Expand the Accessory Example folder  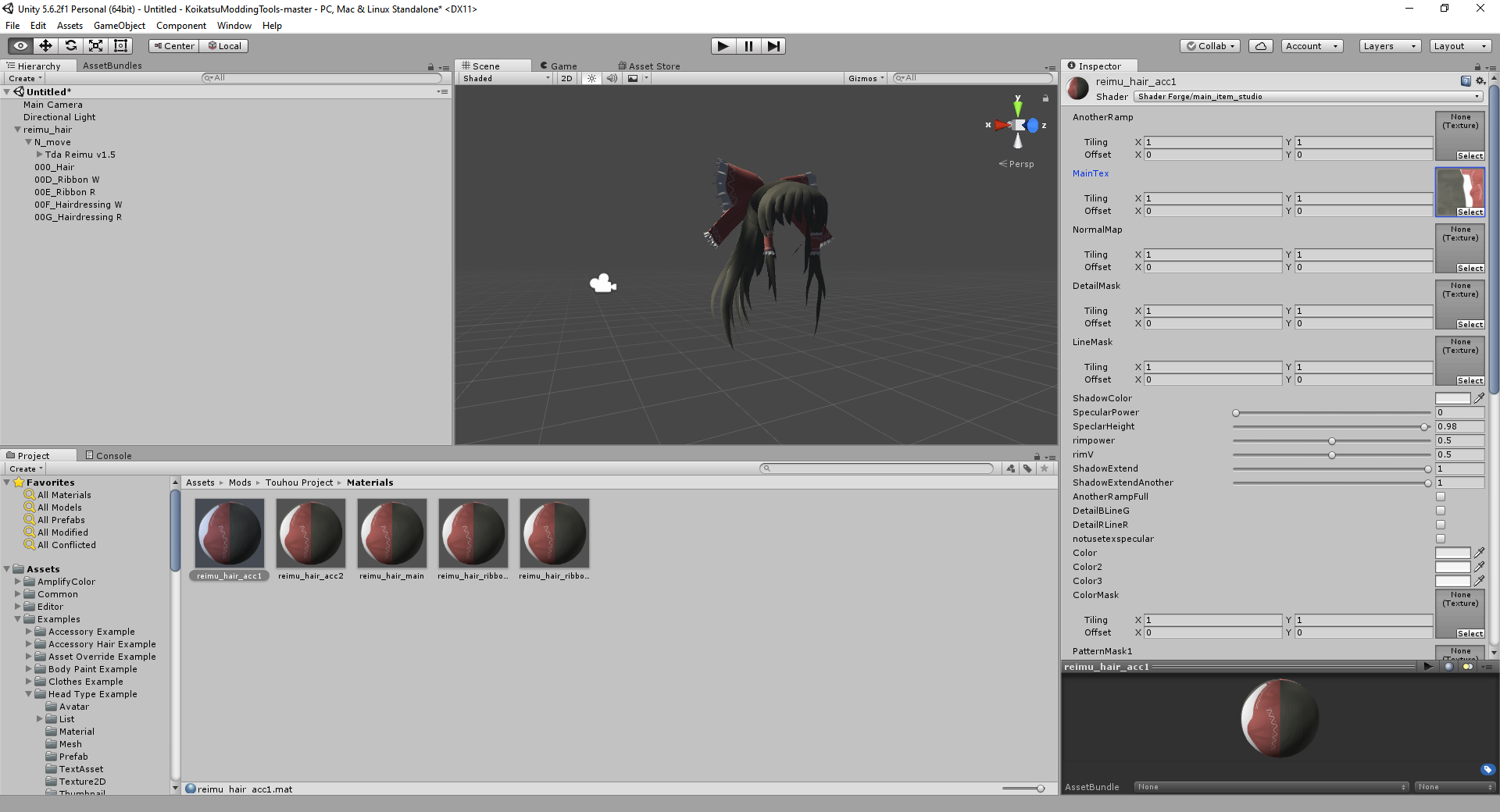(29, 632)
